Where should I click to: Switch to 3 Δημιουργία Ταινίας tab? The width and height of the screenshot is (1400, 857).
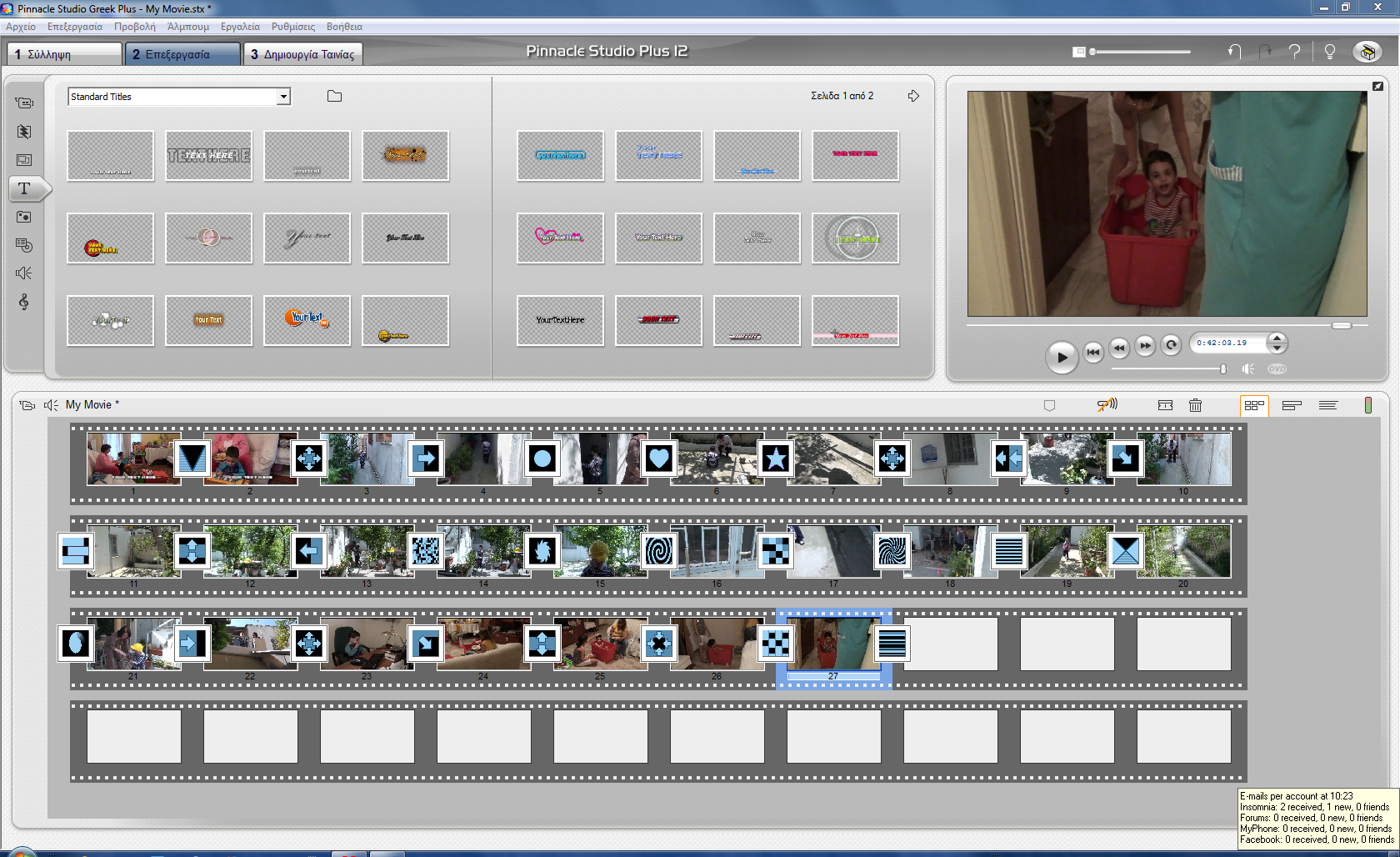coord(303,54)
